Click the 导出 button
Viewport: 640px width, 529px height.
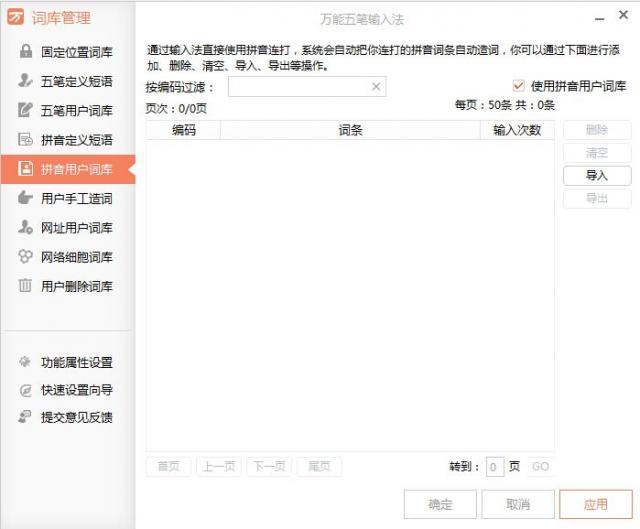[597, 199]
